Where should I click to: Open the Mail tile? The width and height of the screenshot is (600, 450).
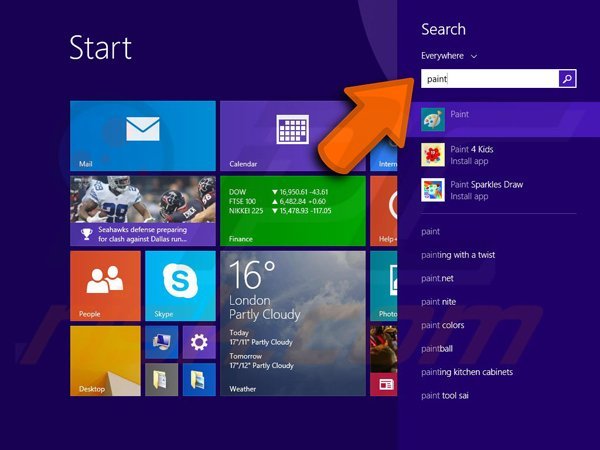click(143, 136)
